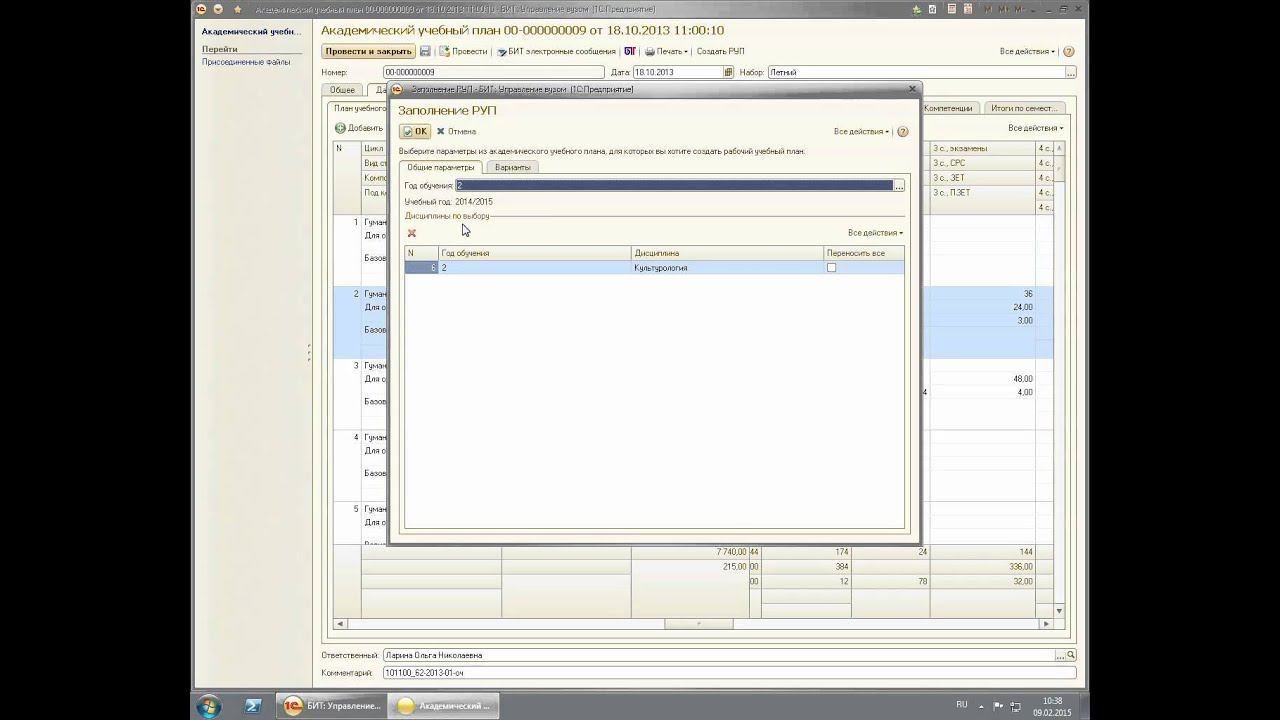Click the БИТ logo toolbar icon
The height and width of the screenshot is (720, 1280).
point(630,51)
